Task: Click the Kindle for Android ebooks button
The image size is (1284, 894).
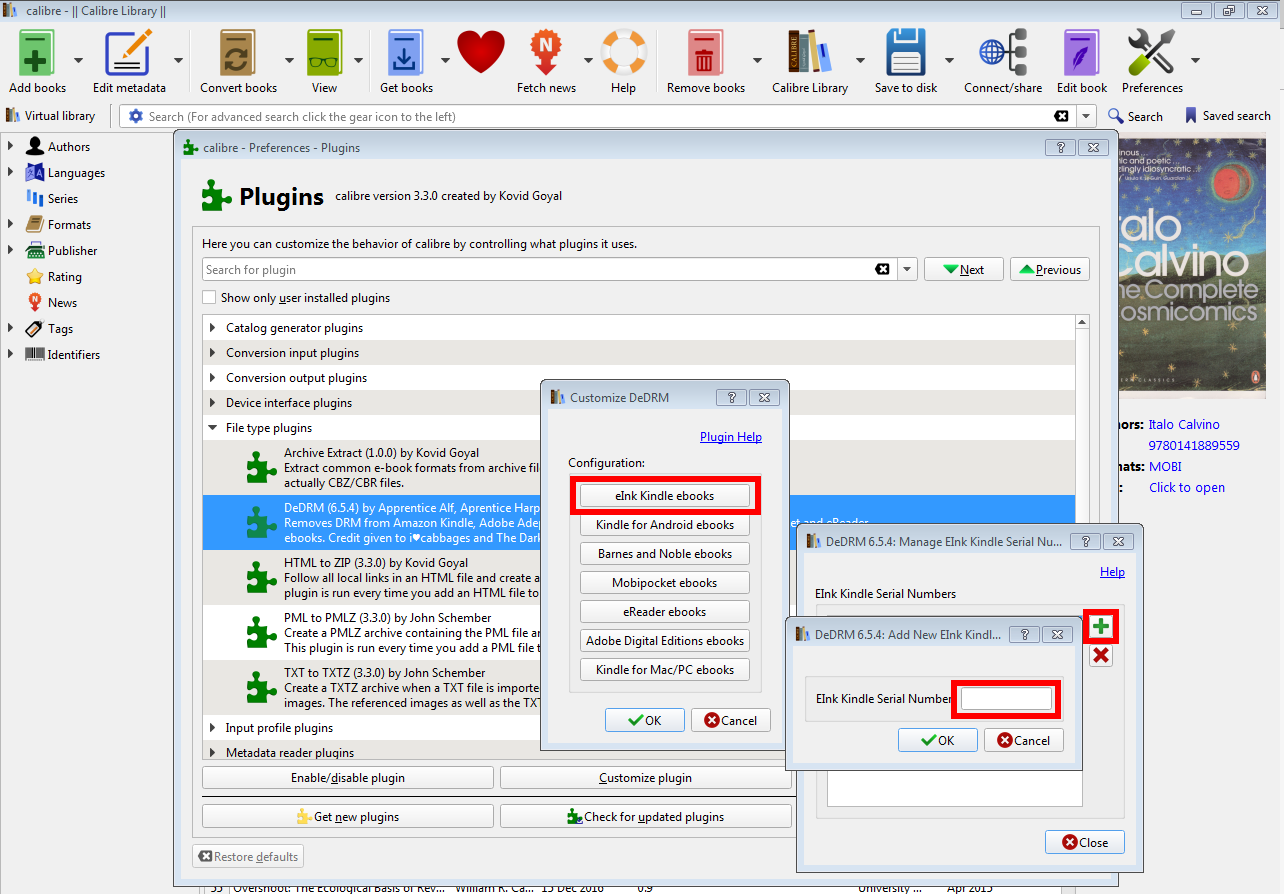Action: 665,525
